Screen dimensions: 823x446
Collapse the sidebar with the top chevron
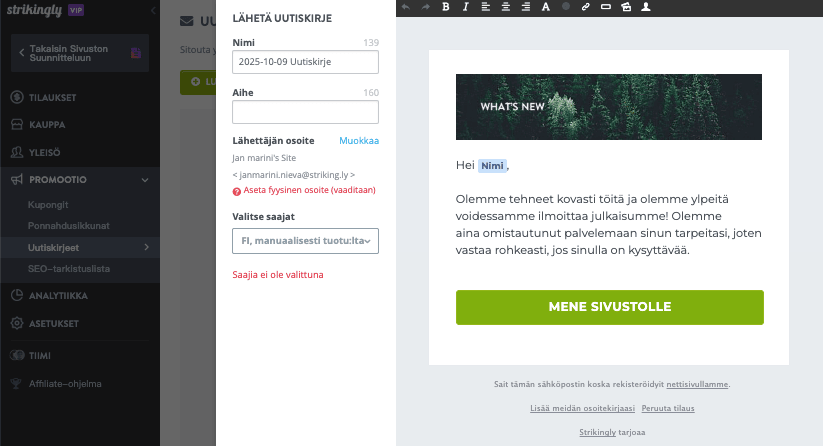coord(153,10)
